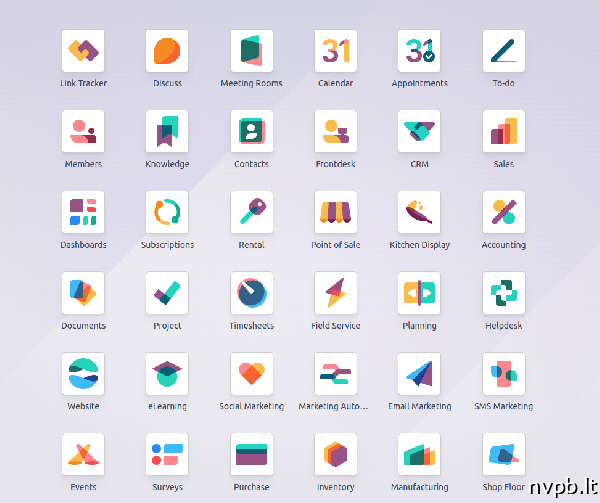Launch the Point of Sale app
600x503 pixels.
pos(336,212)
